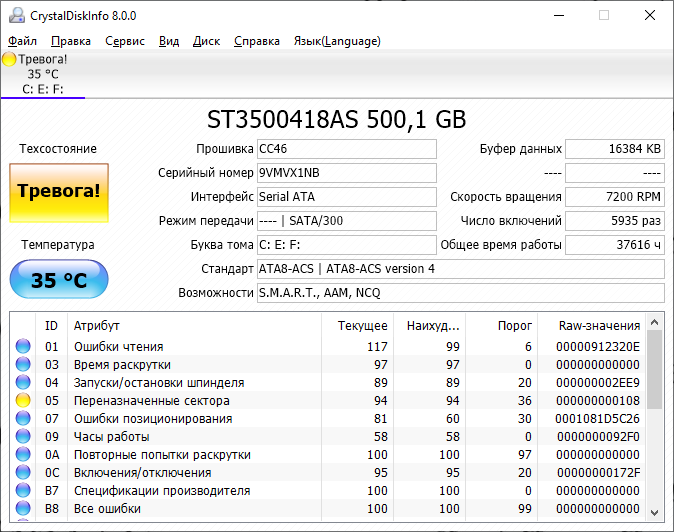Click blue status icon for attribute B8

coord(23,509)
